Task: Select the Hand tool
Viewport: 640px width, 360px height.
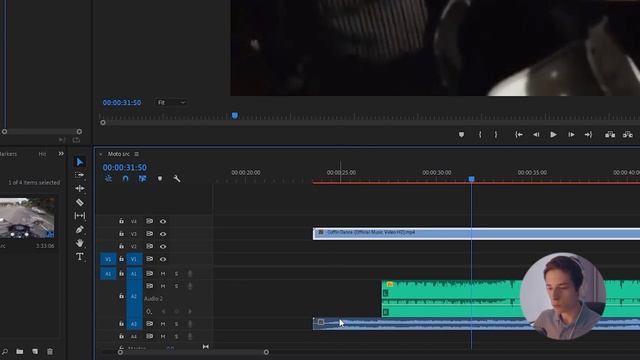Action: click(x=80, y=243)
